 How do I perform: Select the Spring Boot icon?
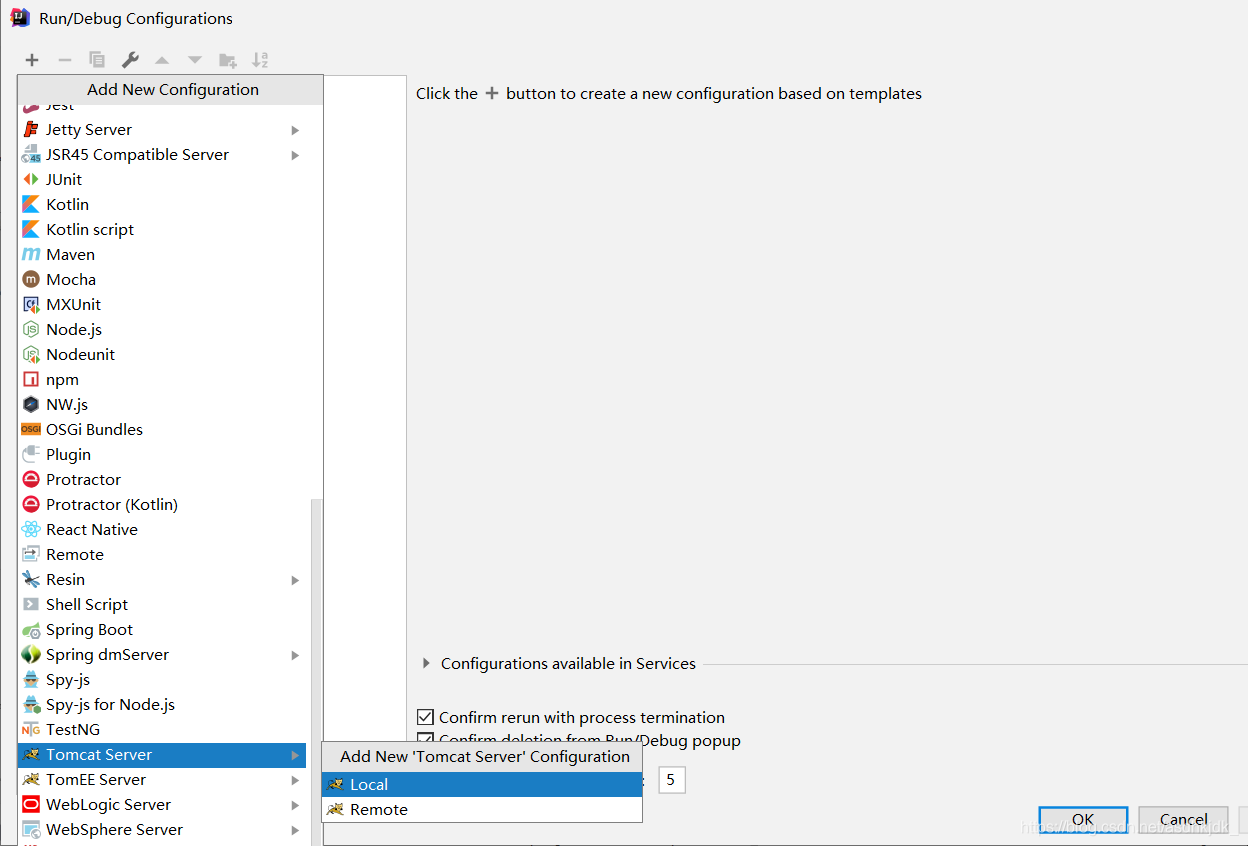click(x=31, y=630)
